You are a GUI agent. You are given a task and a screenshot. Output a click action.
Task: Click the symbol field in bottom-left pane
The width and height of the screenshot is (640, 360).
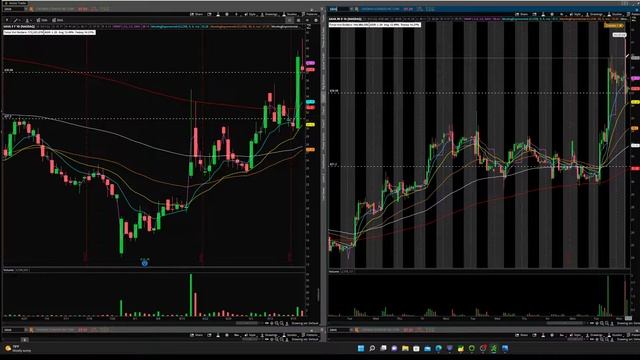(x=13, y=330)
